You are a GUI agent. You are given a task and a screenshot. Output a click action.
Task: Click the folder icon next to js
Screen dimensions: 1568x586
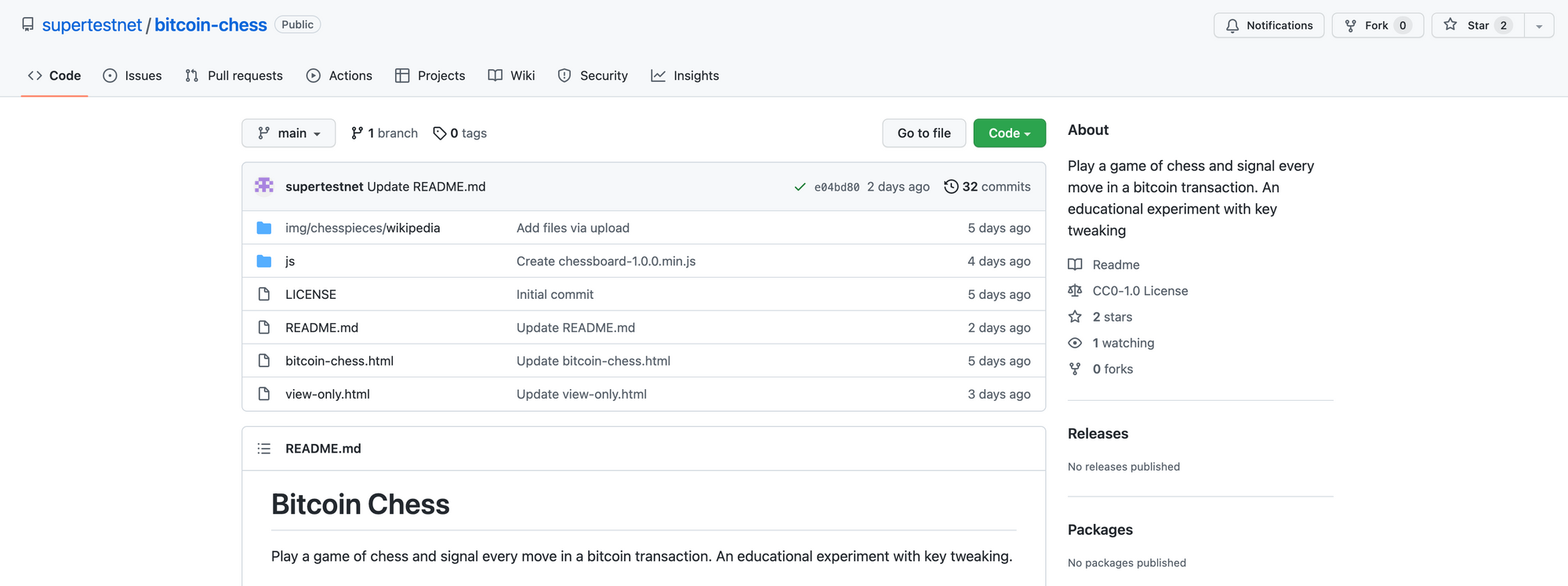pos(264,261)
